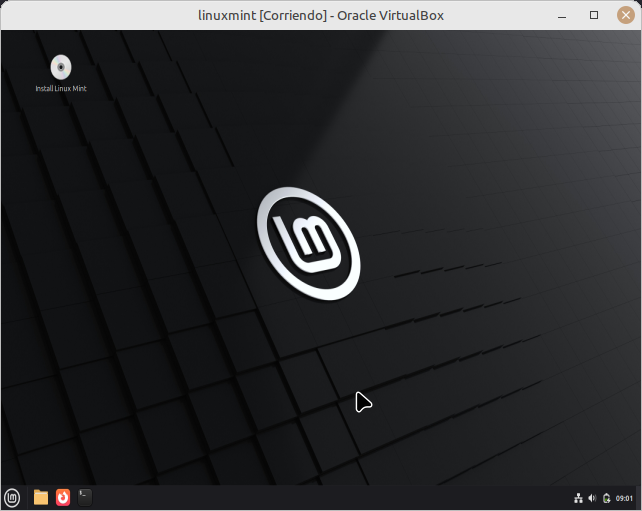Screen dimensions: 642x511
Task: Open the Linux Mint start menu
Action: [12, 497]
